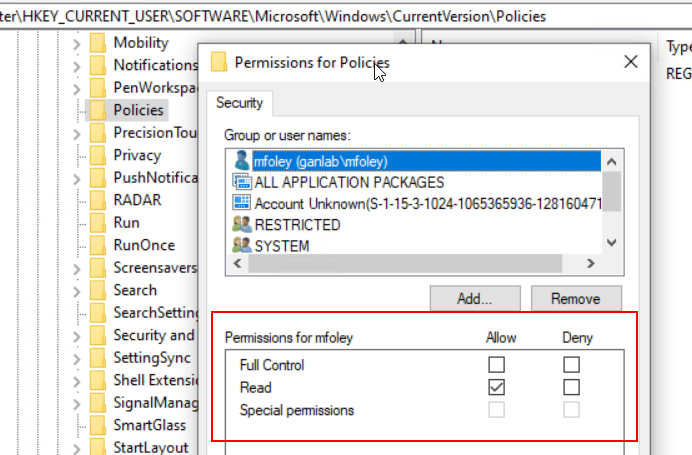This screenshot has width=692, height=455.
Task: Check the Full Control Deny checkbox
Action: click(571, 365)
